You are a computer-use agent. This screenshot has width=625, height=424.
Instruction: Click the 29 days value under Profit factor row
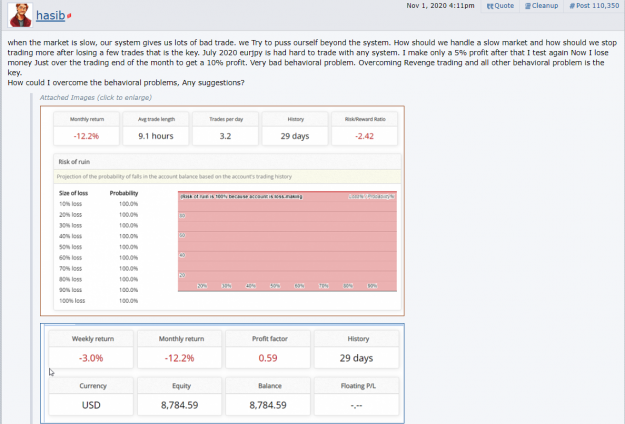(356, 358)
